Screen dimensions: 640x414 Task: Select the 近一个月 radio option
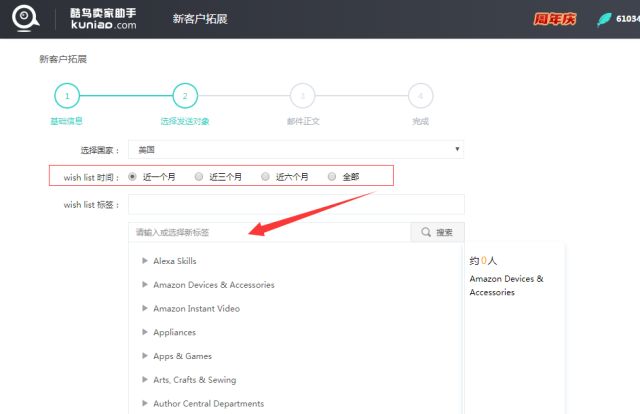point(132,176)
